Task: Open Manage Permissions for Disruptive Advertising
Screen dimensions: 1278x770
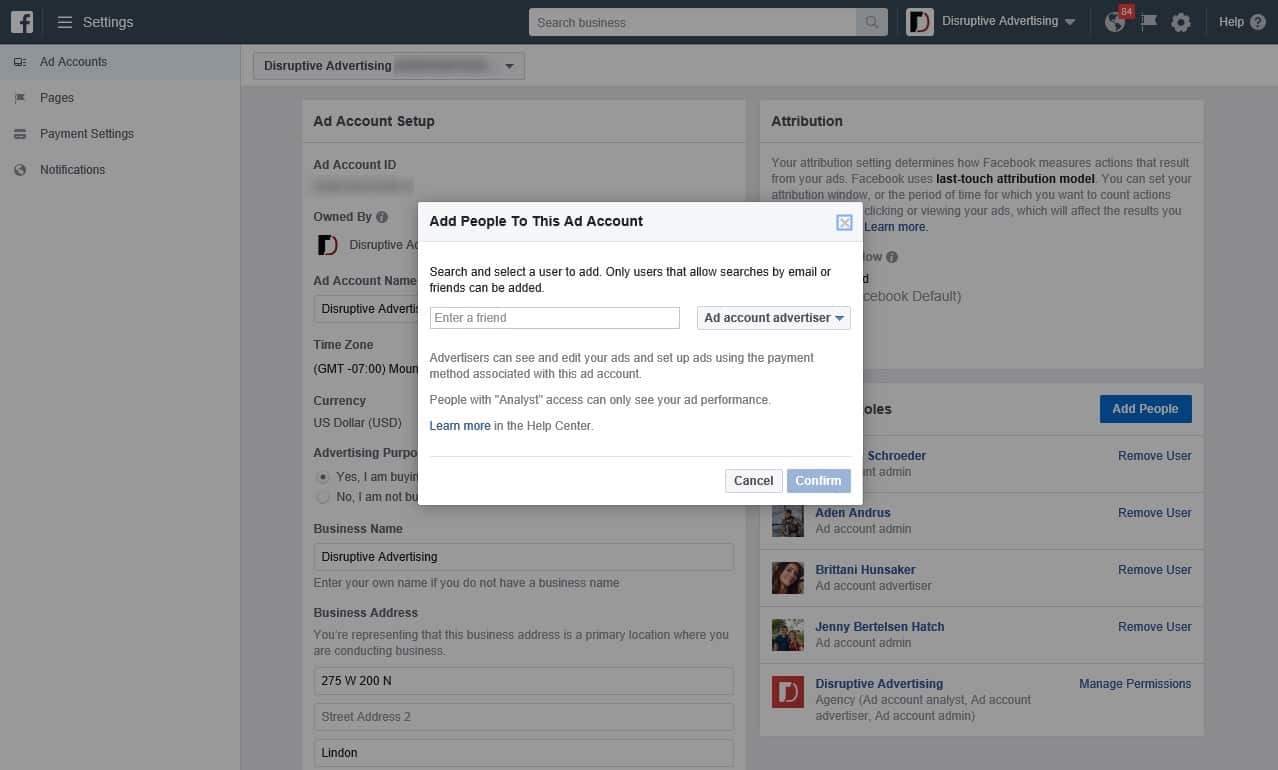Action: 1135,684
